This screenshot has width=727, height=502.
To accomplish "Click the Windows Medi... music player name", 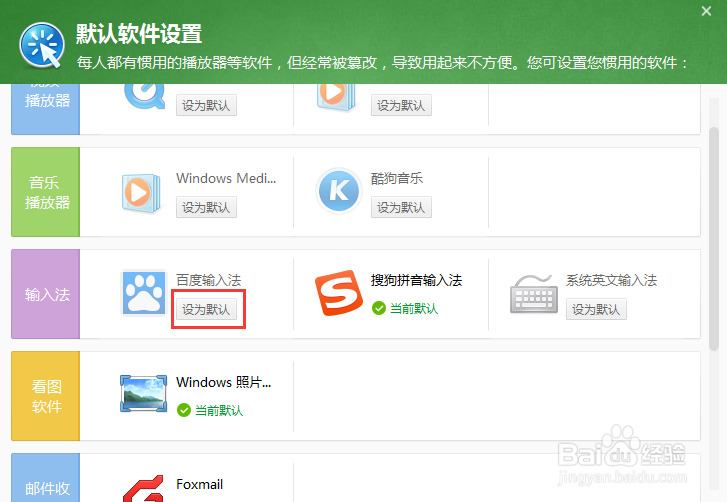I will pyautogui.click(x=226, y=178).
